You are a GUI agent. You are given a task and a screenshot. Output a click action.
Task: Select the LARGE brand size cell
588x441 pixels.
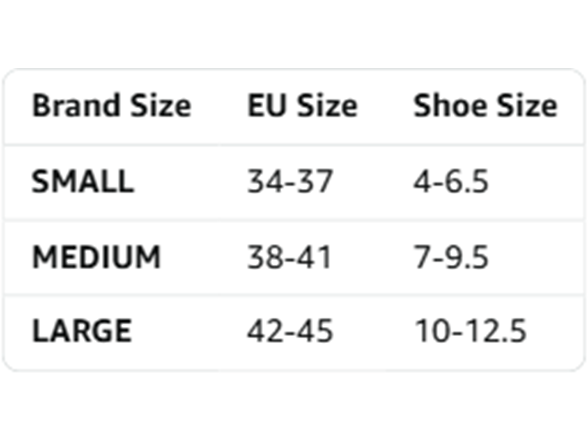tap(82, 331)
